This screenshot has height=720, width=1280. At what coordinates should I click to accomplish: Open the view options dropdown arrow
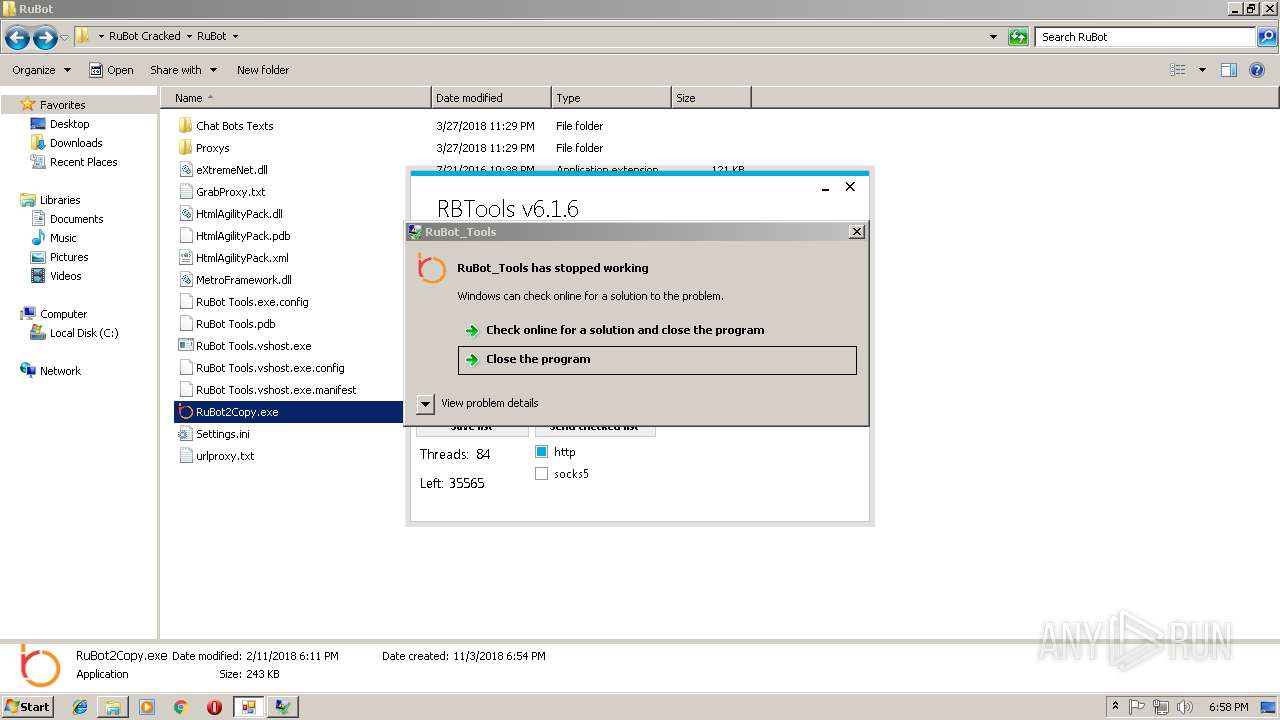tap(1202, 70)
